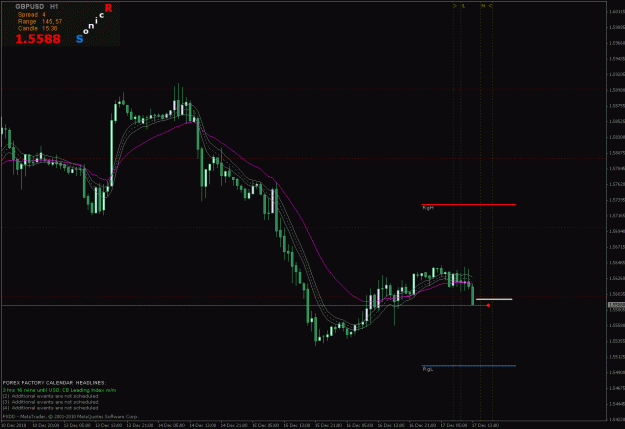Click the 15 Dec 21:00 time axis label
Screen dimensions: 625x429
point(328,425)
